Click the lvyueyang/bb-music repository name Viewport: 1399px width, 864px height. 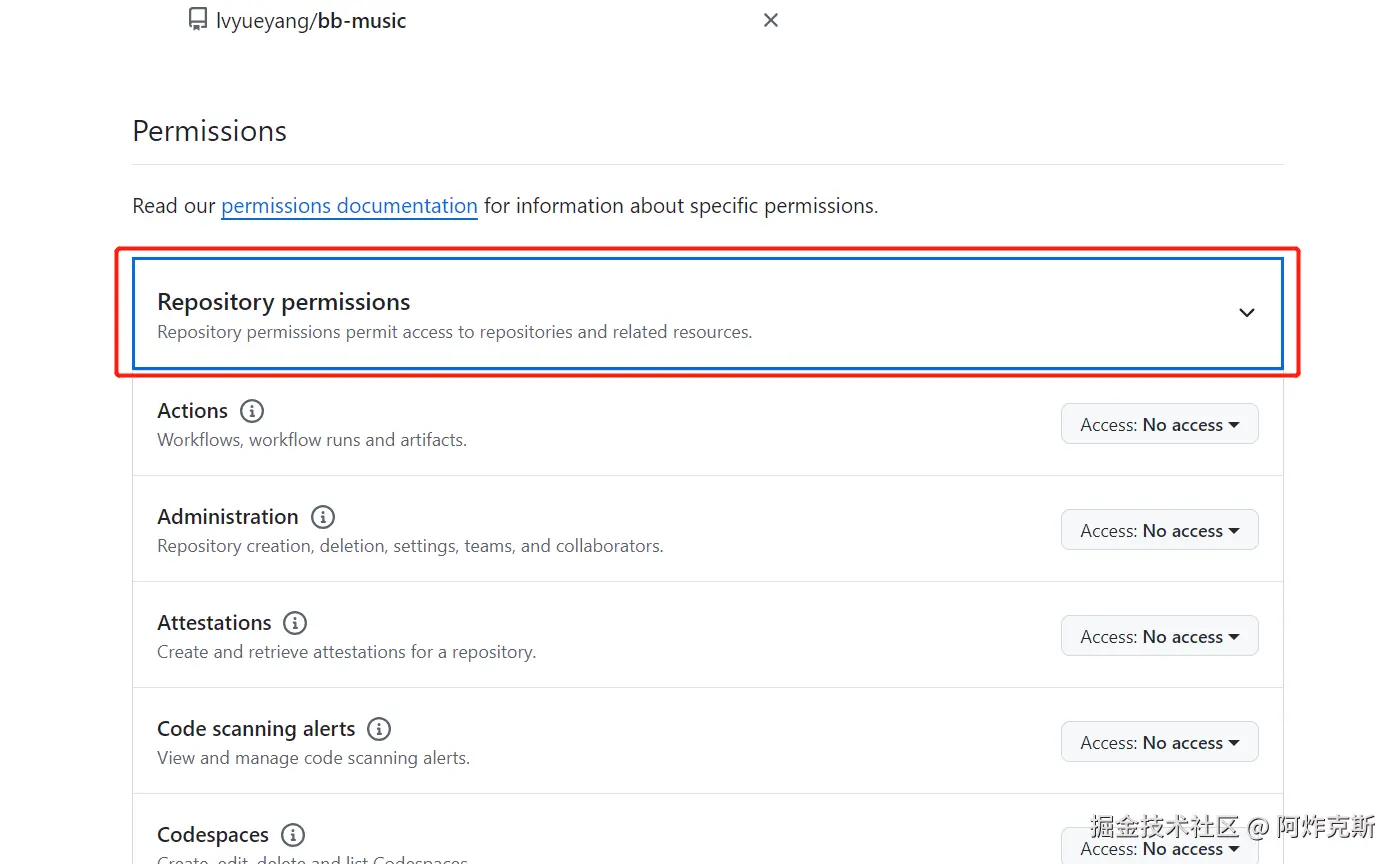click(x=311, y=21)
